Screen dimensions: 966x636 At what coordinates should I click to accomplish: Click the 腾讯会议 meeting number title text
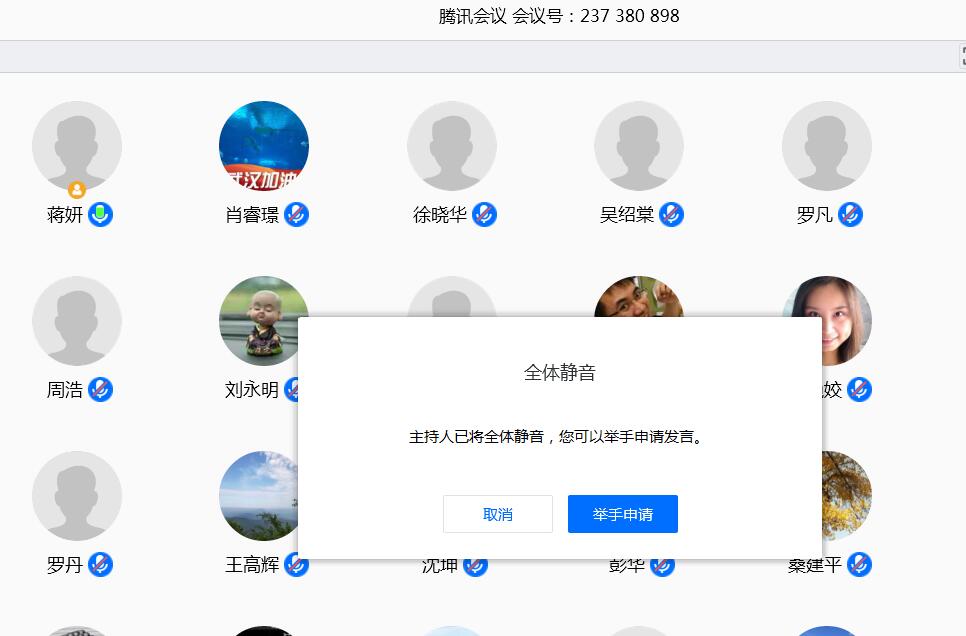coord(559,16)
